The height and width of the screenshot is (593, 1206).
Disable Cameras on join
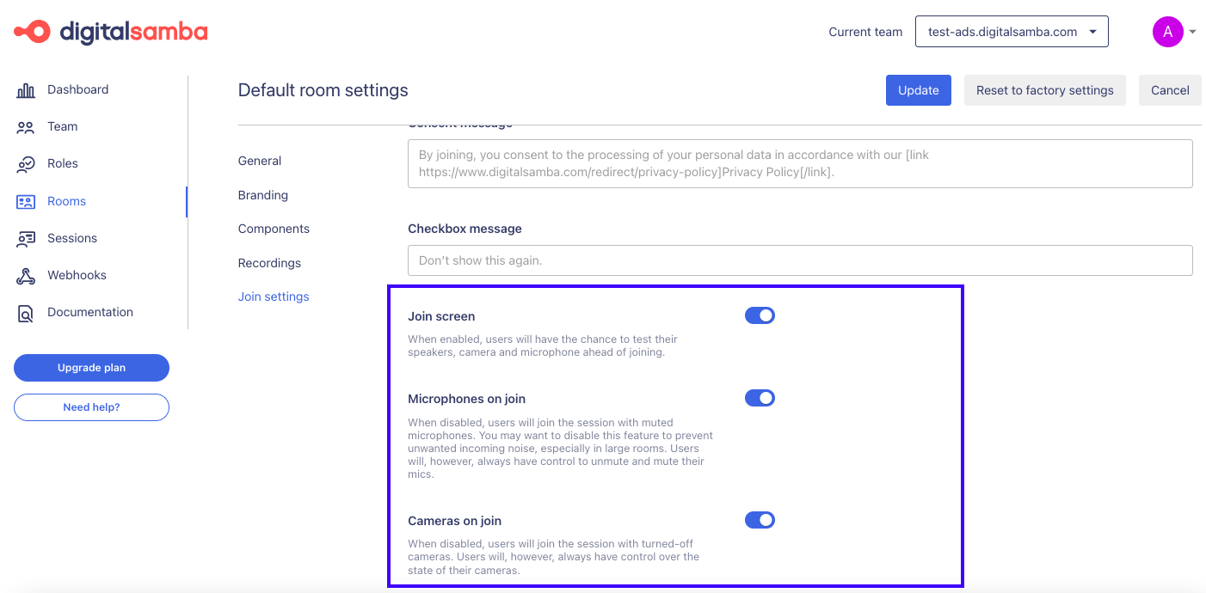click(x=760, y=520)
